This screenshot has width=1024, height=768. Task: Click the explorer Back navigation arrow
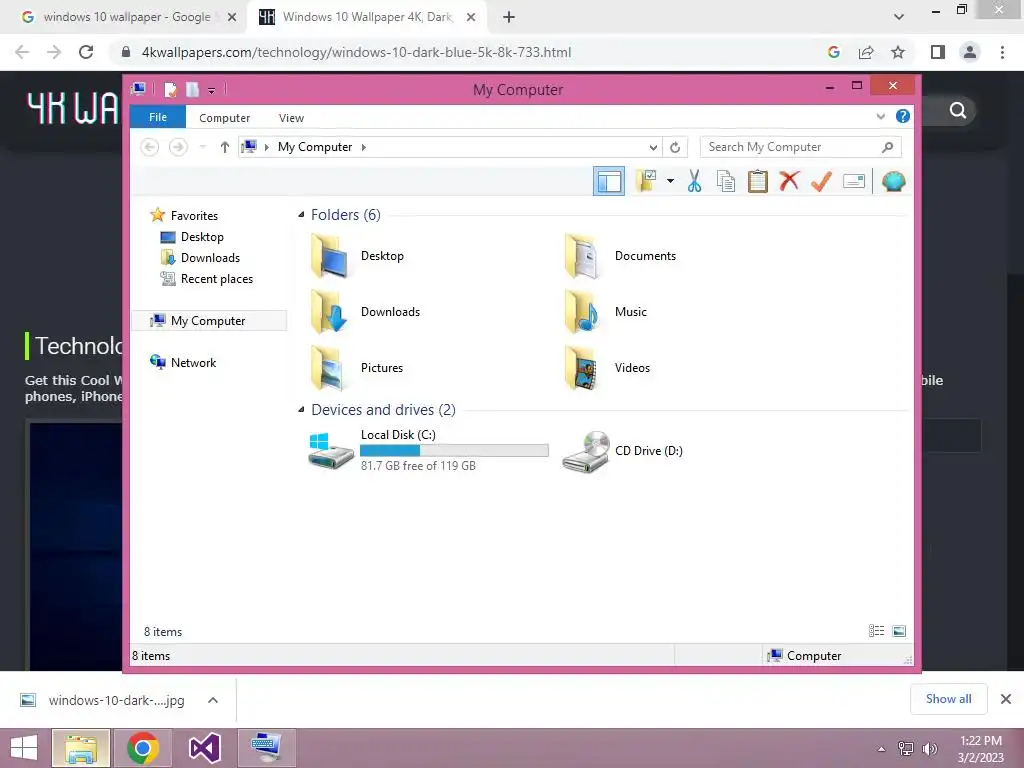150,147
